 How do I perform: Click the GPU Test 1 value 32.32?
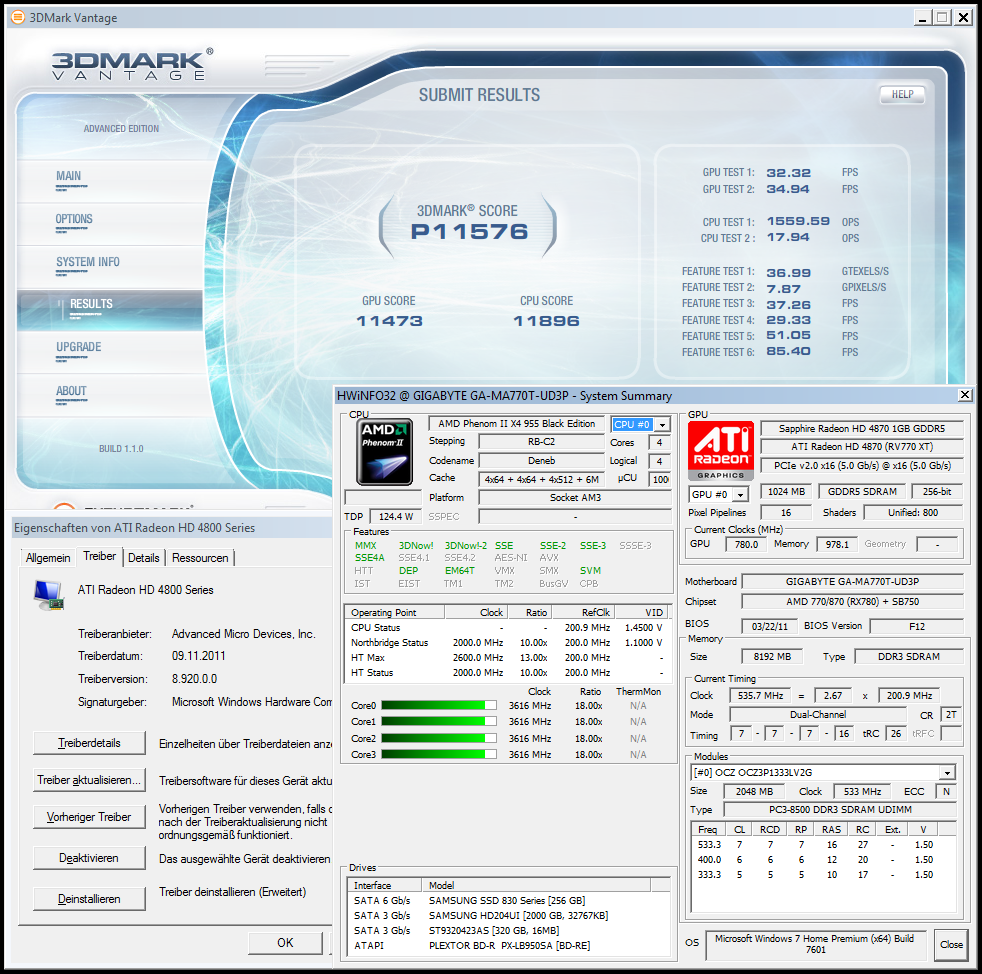(x=788, y=172)
